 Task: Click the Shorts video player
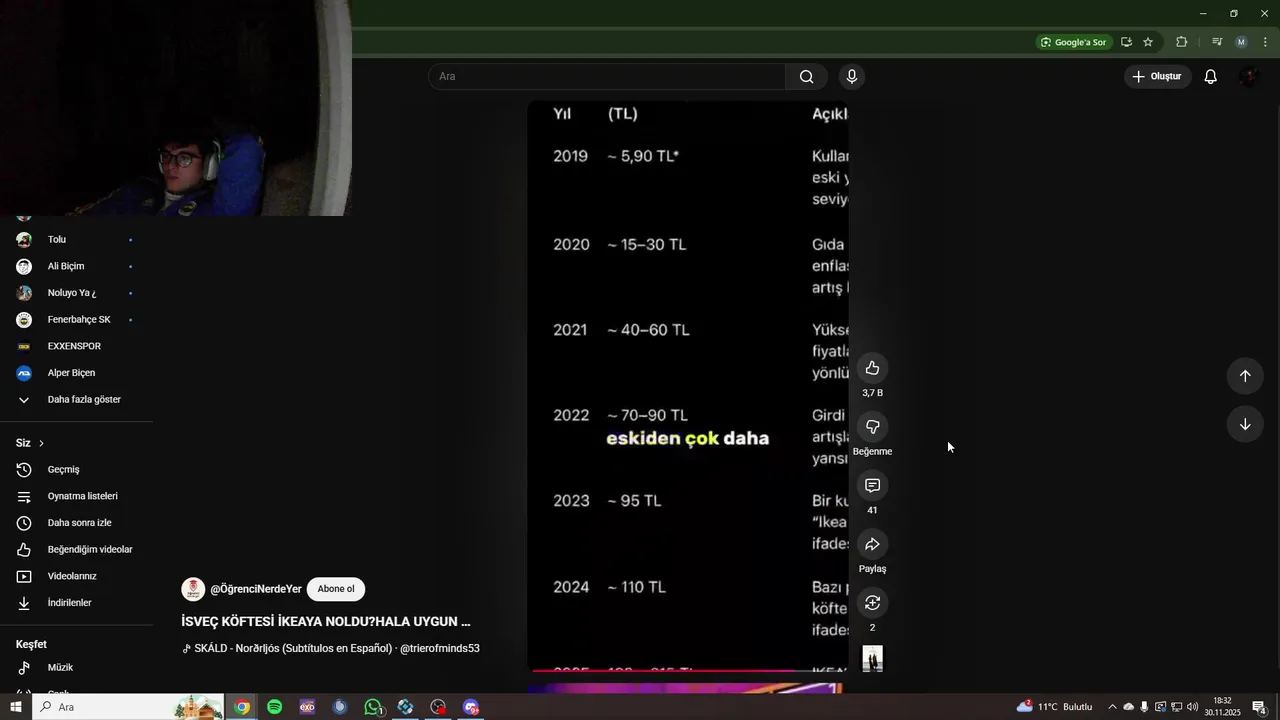pos(688,385)
